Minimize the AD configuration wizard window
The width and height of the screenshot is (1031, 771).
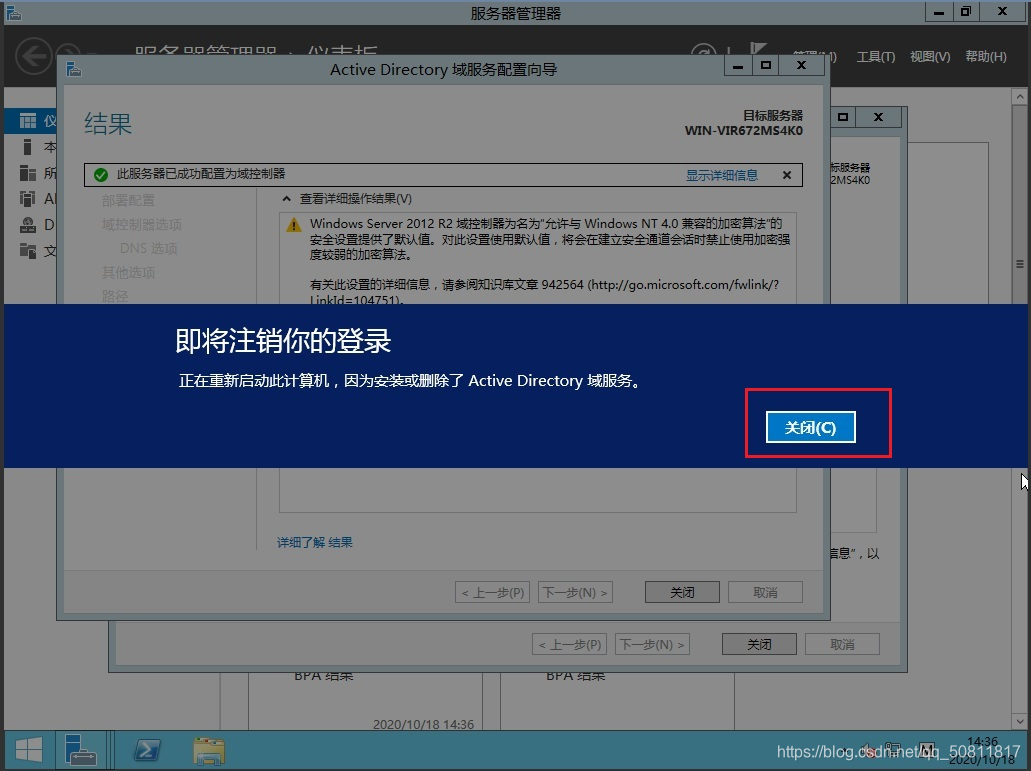(x=738, y=65)
